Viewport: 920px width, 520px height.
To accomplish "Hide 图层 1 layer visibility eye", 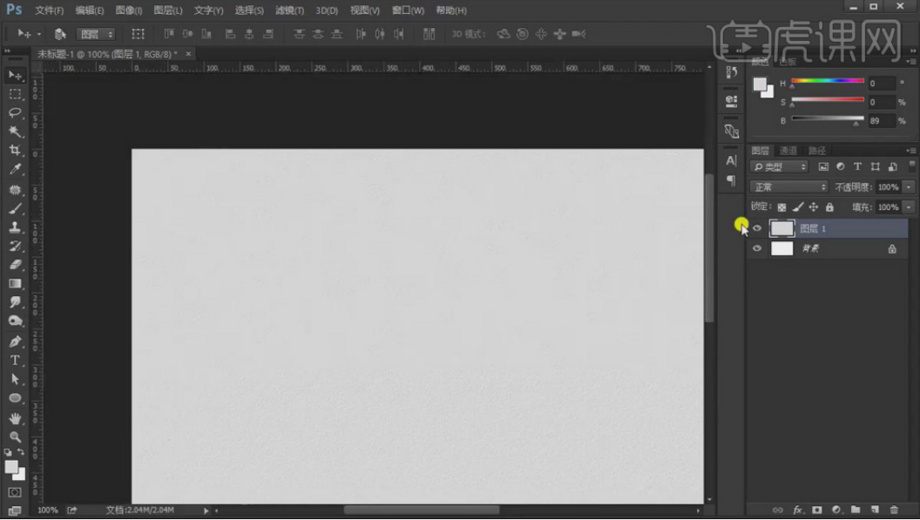I will [x=757, y=228].
